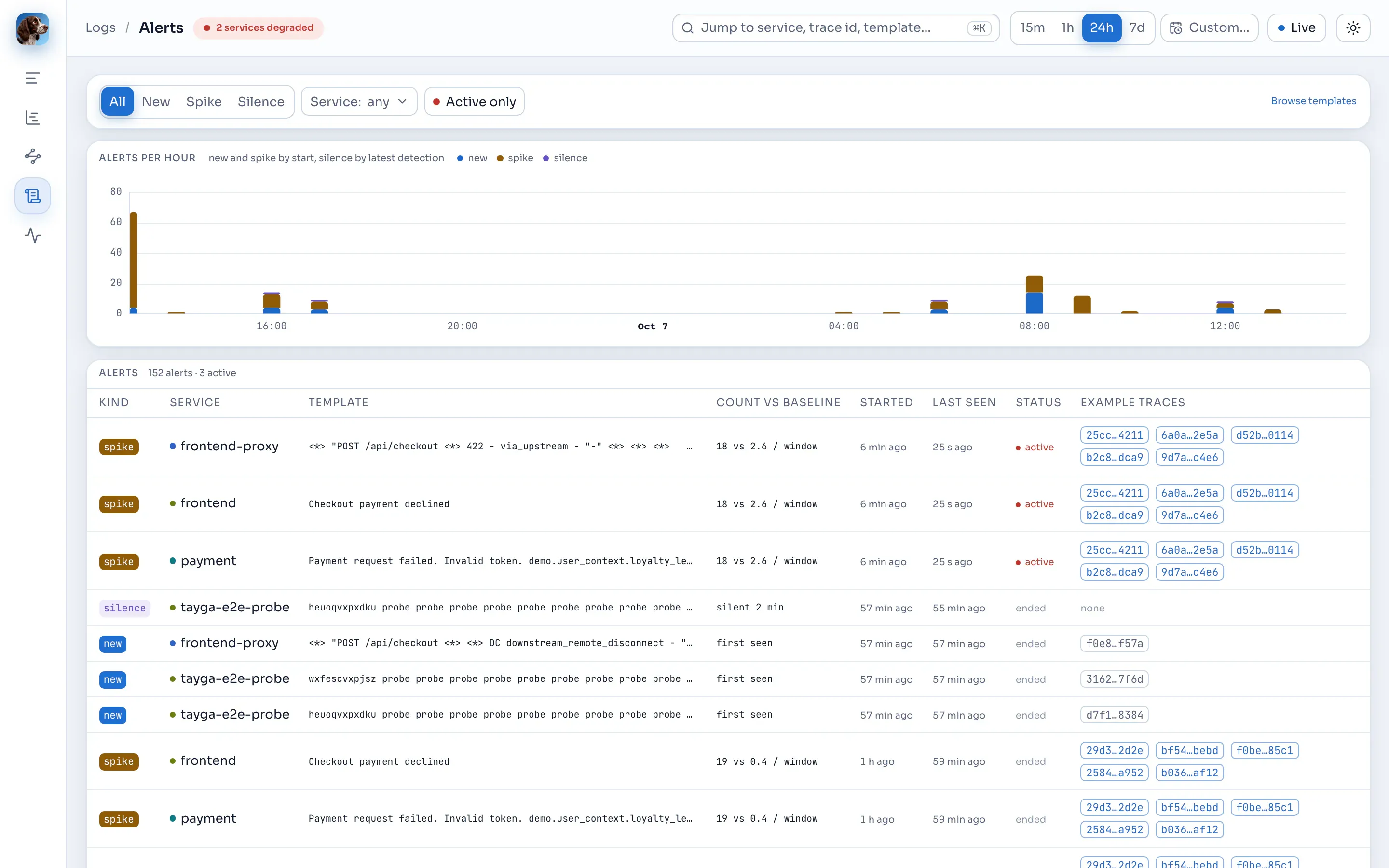
Task: Select the alerts scroll sidebar icon
Action: [33, 196]
